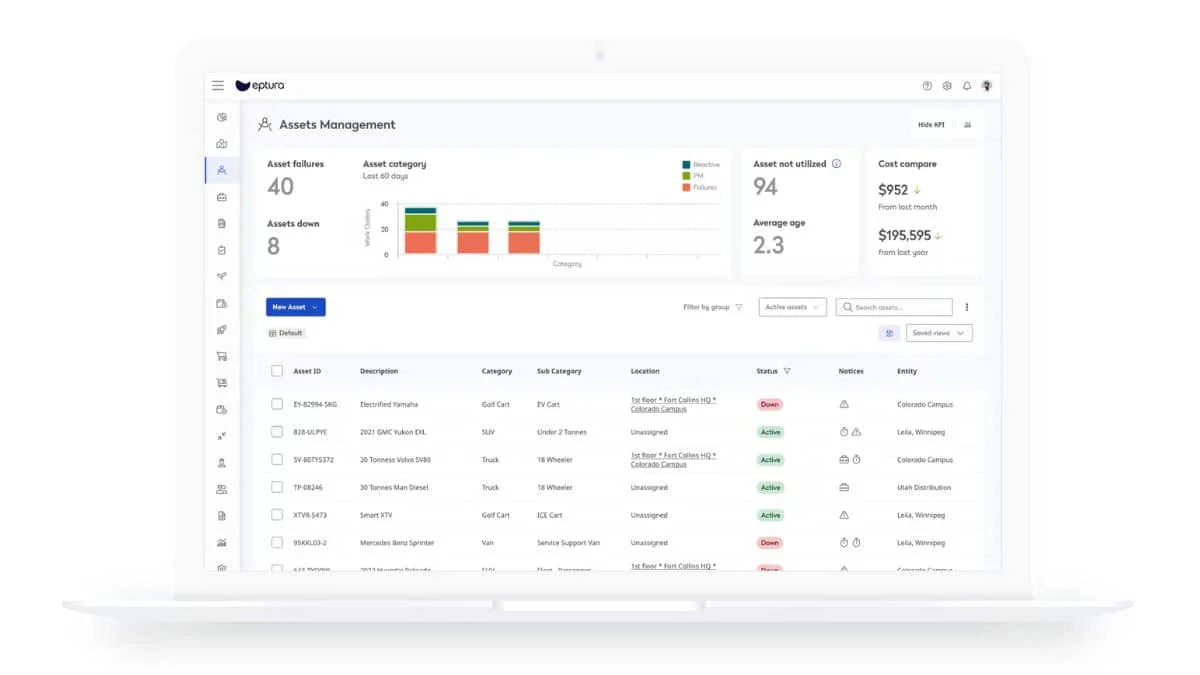Screen dimensions: 1200x675
Task: Click the 'Under 2 Tonnes' sub category cell
Action: pos(562,432)
